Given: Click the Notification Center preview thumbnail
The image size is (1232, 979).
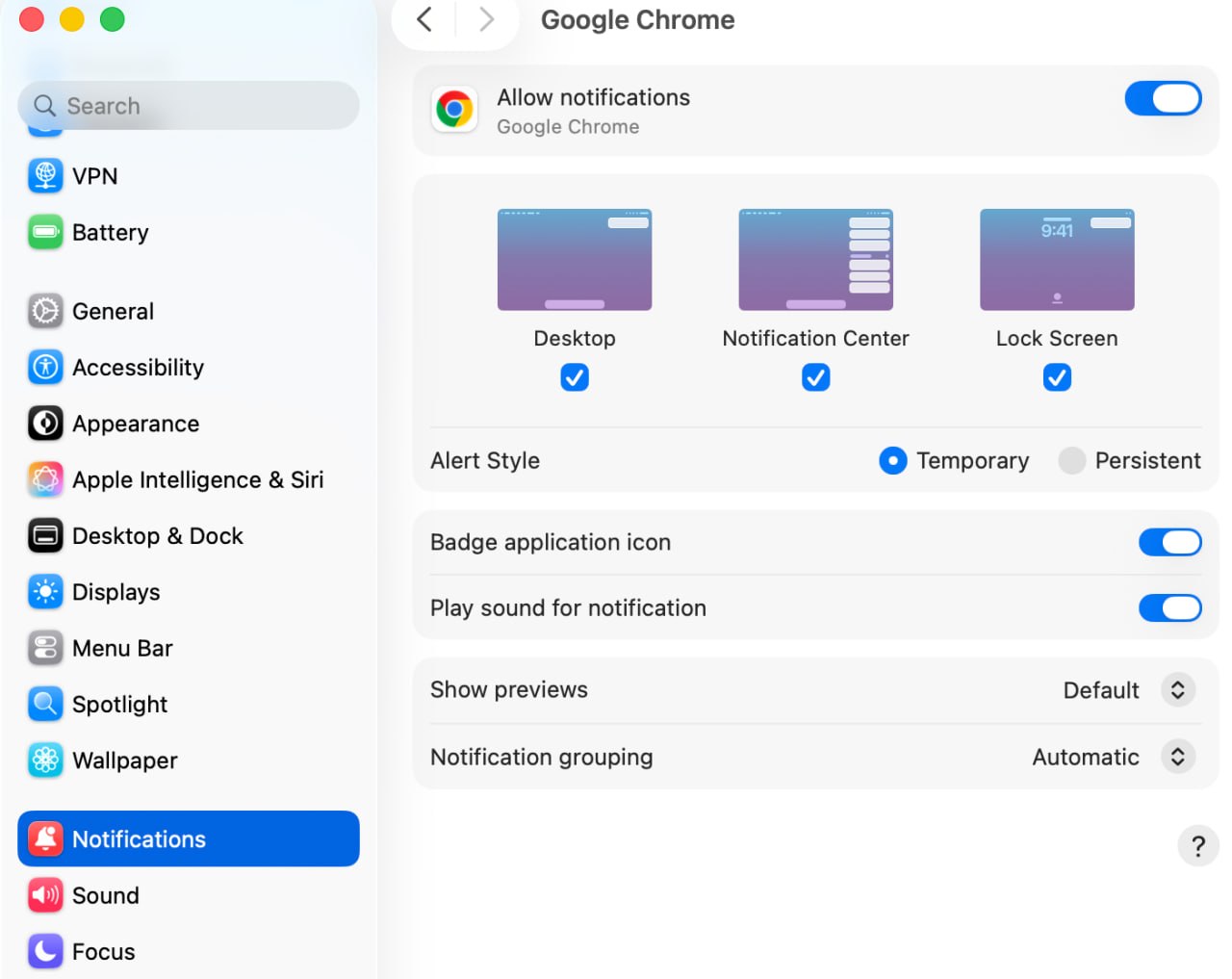Looking at the screenshot, I should click(x=815, y=260).
